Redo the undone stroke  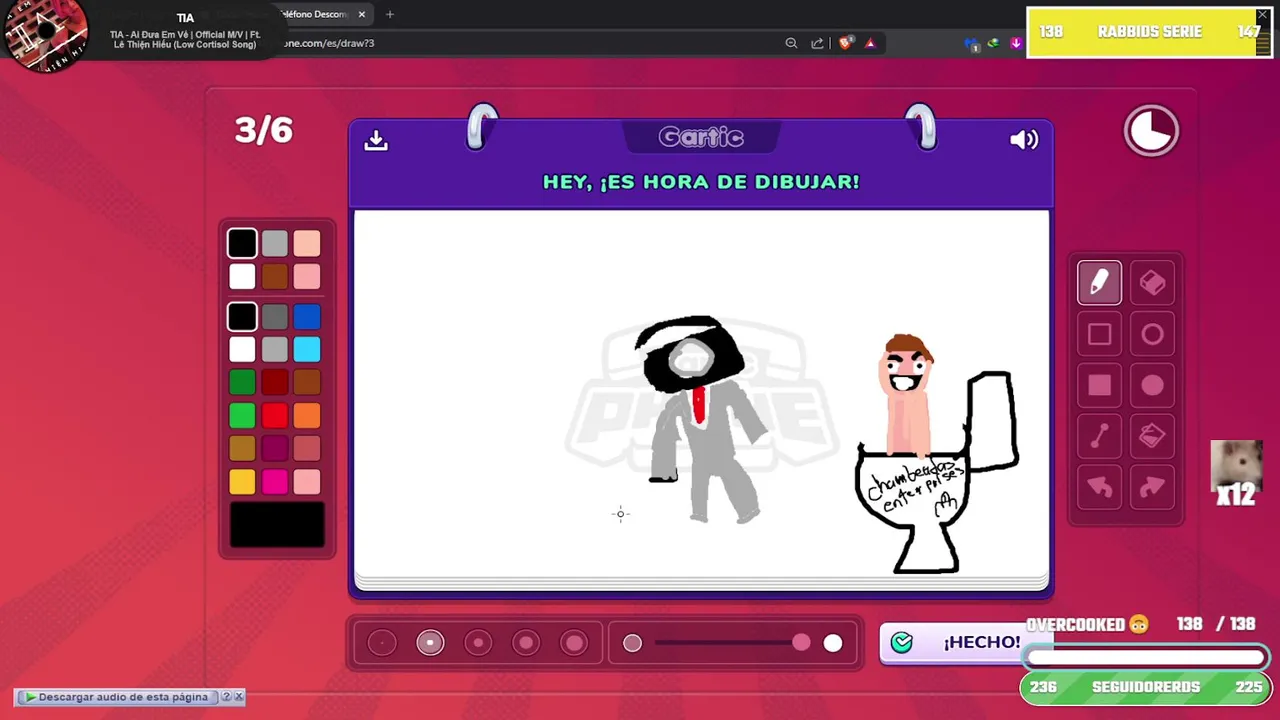pyautogui.click(x=1152, y=487)
